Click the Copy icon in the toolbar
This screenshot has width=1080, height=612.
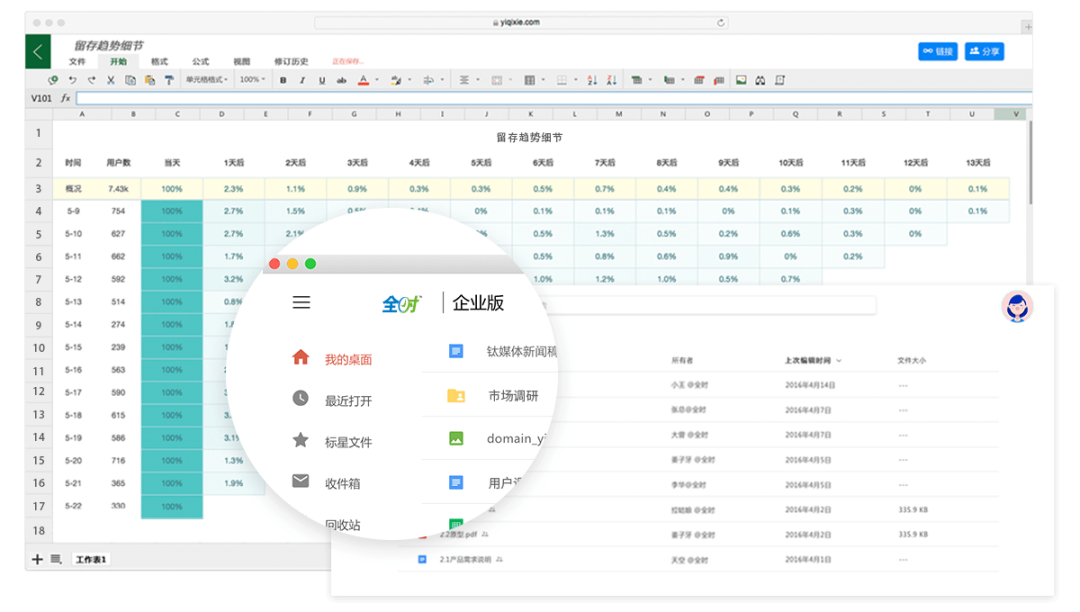coord(129,81)
